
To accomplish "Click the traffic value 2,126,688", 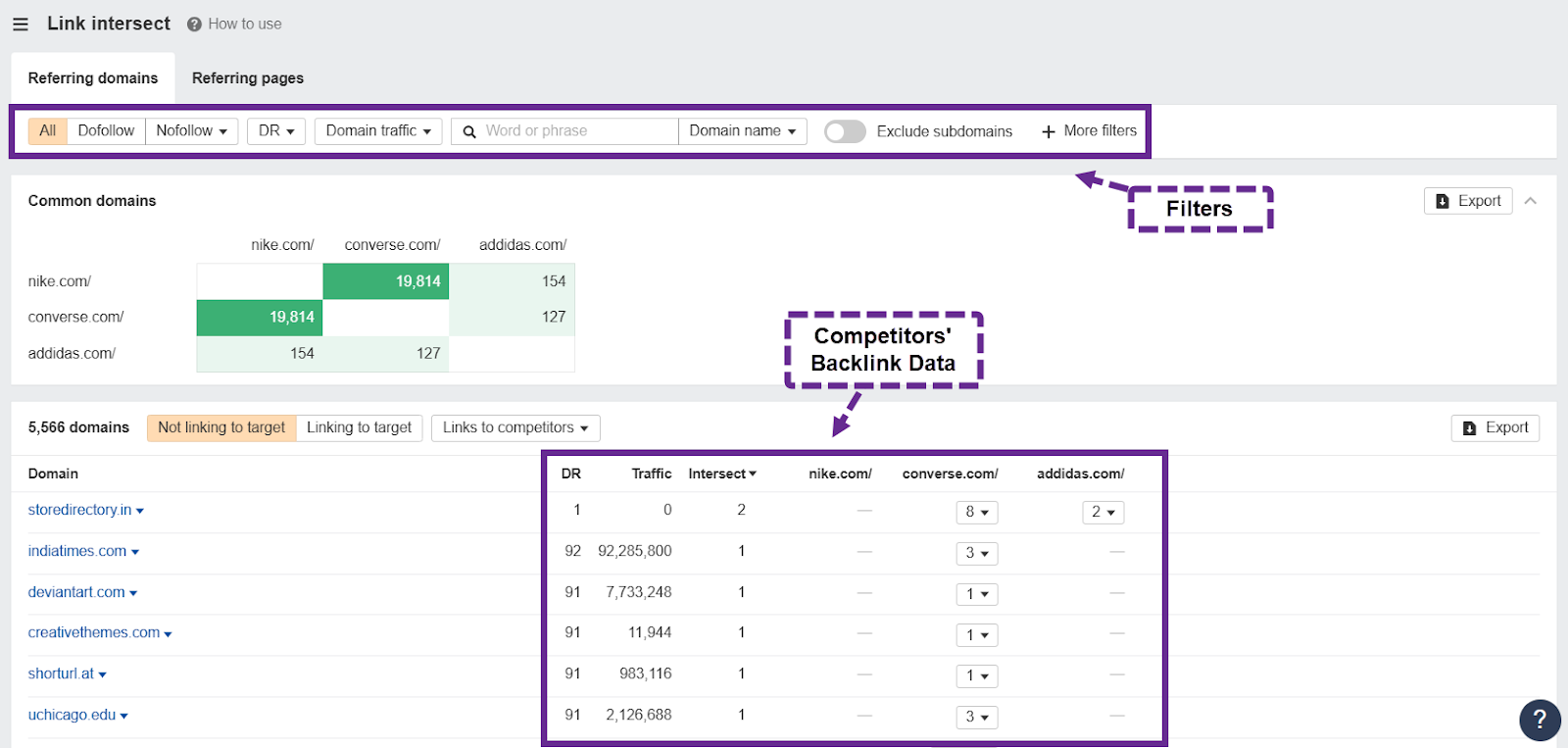I will 639,716.
